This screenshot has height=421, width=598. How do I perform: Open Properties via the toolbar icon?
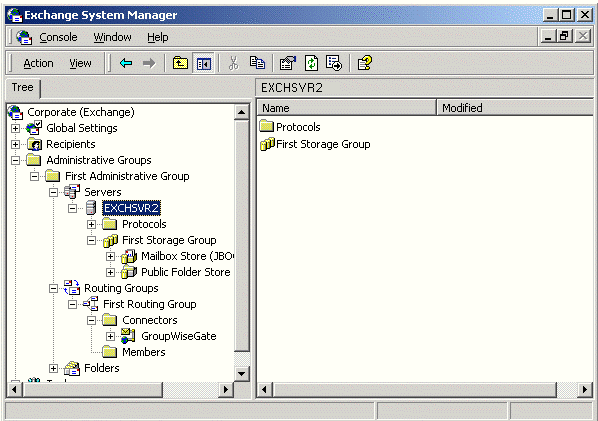point(288,63)
